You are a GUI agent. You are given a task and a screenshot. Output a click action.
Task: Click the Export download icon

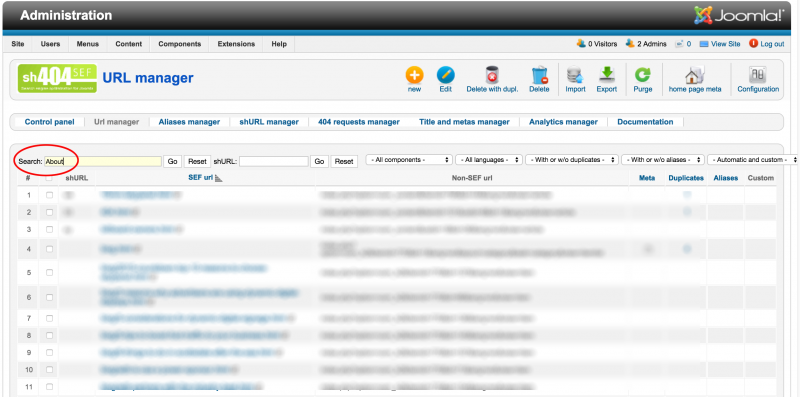tap(607, 76)
